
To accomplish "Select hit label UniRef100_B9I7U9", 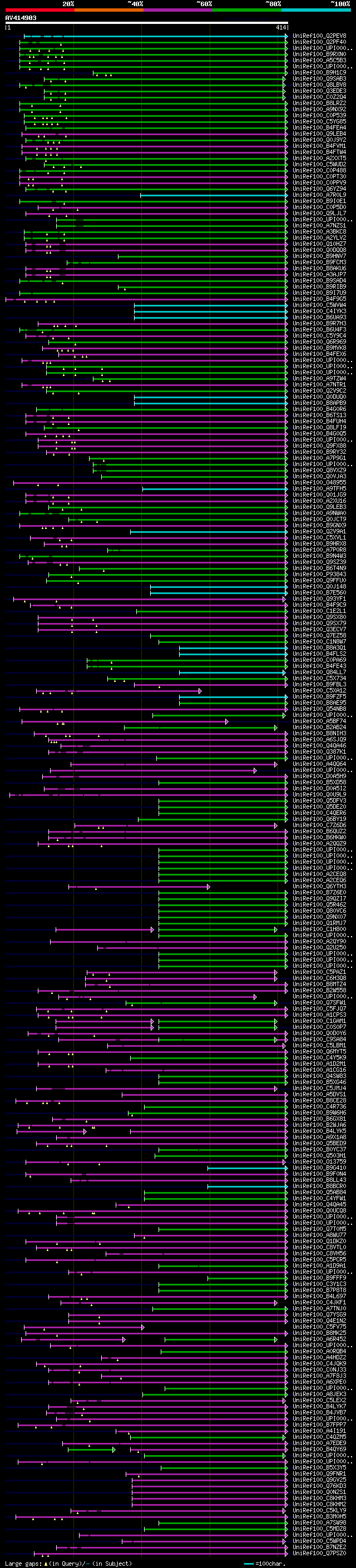I will (319, 293).
